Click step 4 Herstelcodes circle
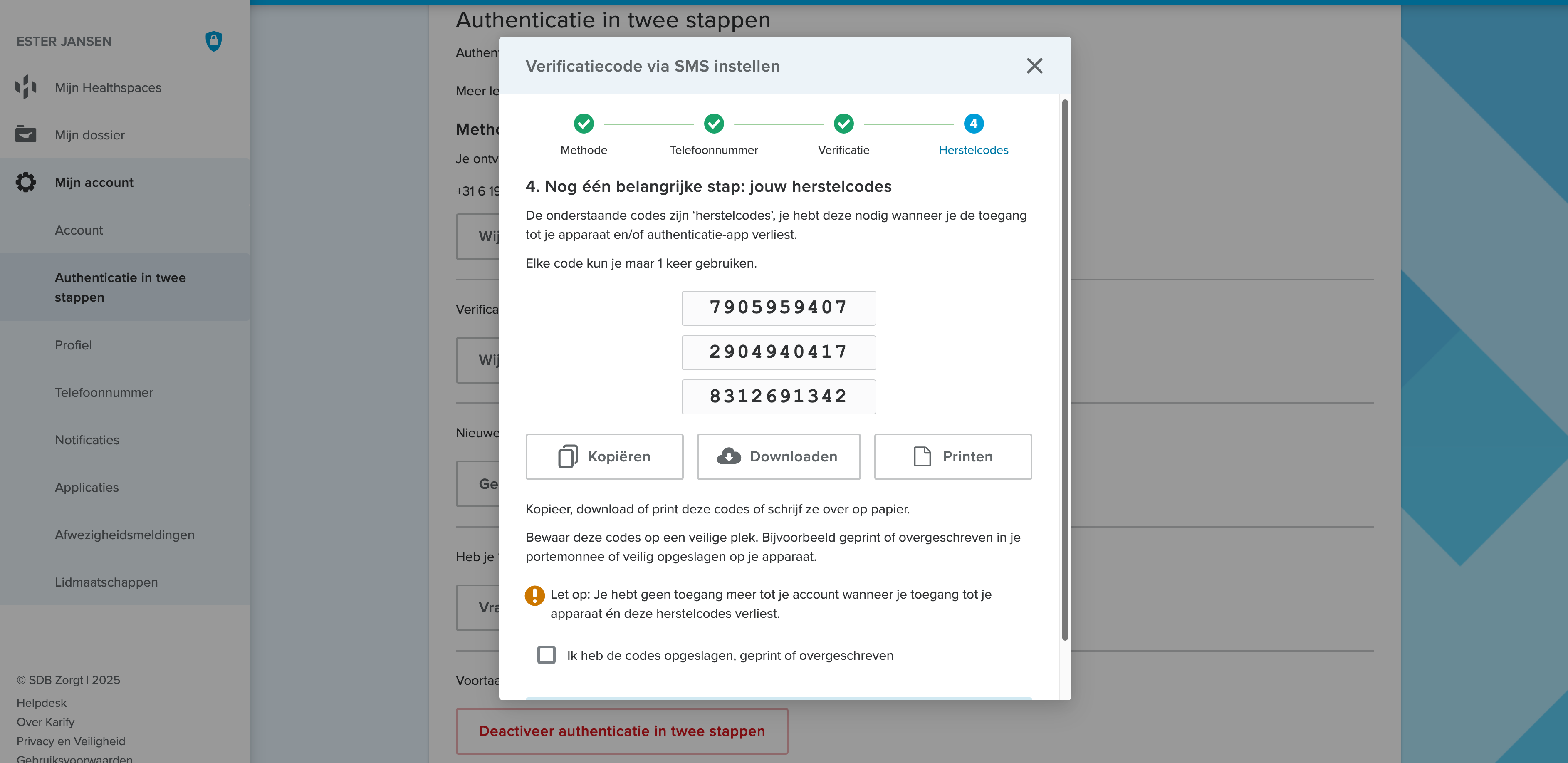The width and height of the screenshot is (1568, 763). click(973, 124)
